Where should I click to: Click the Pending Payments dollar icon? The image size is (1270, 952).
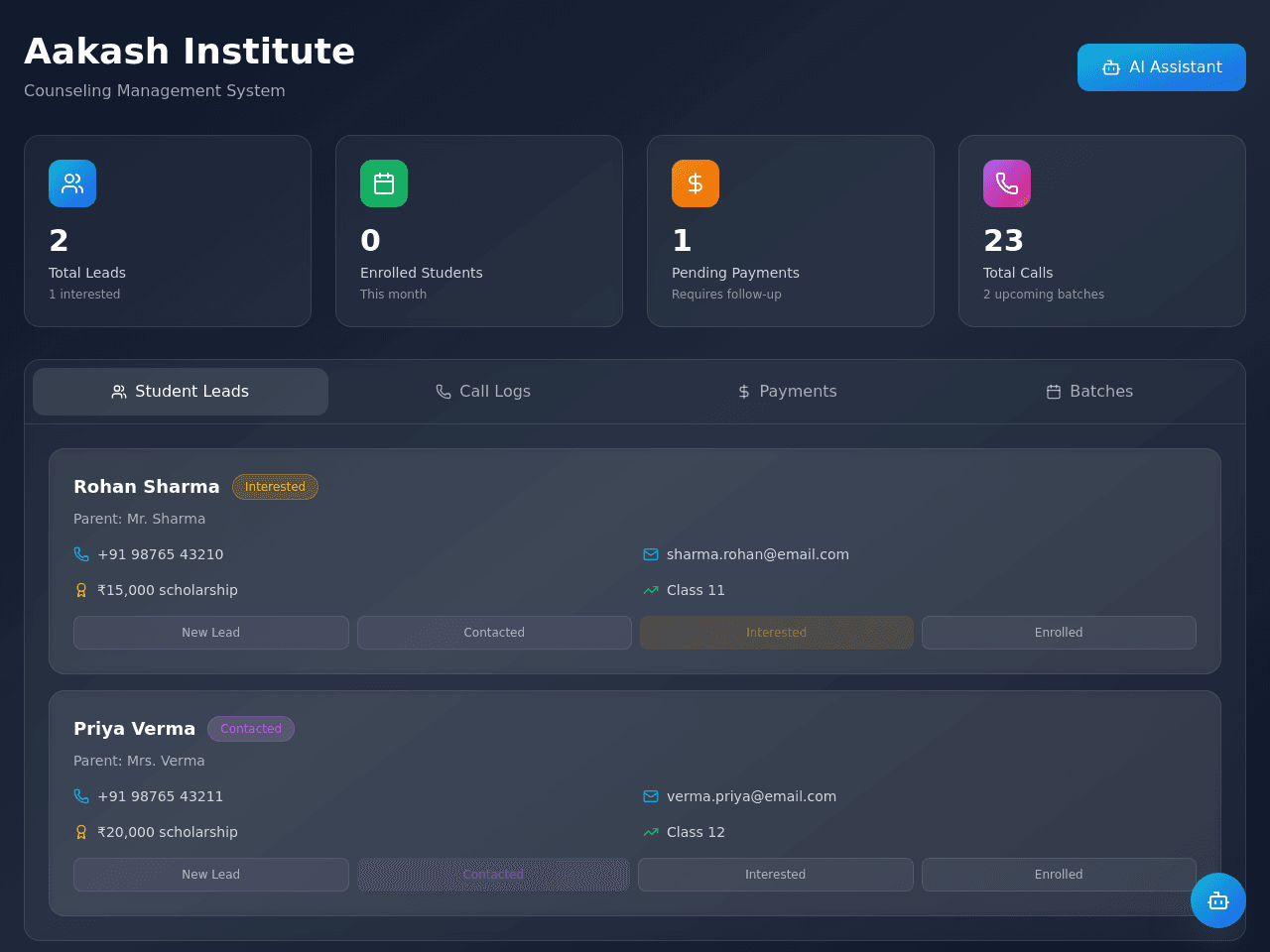tap(696, 183)
